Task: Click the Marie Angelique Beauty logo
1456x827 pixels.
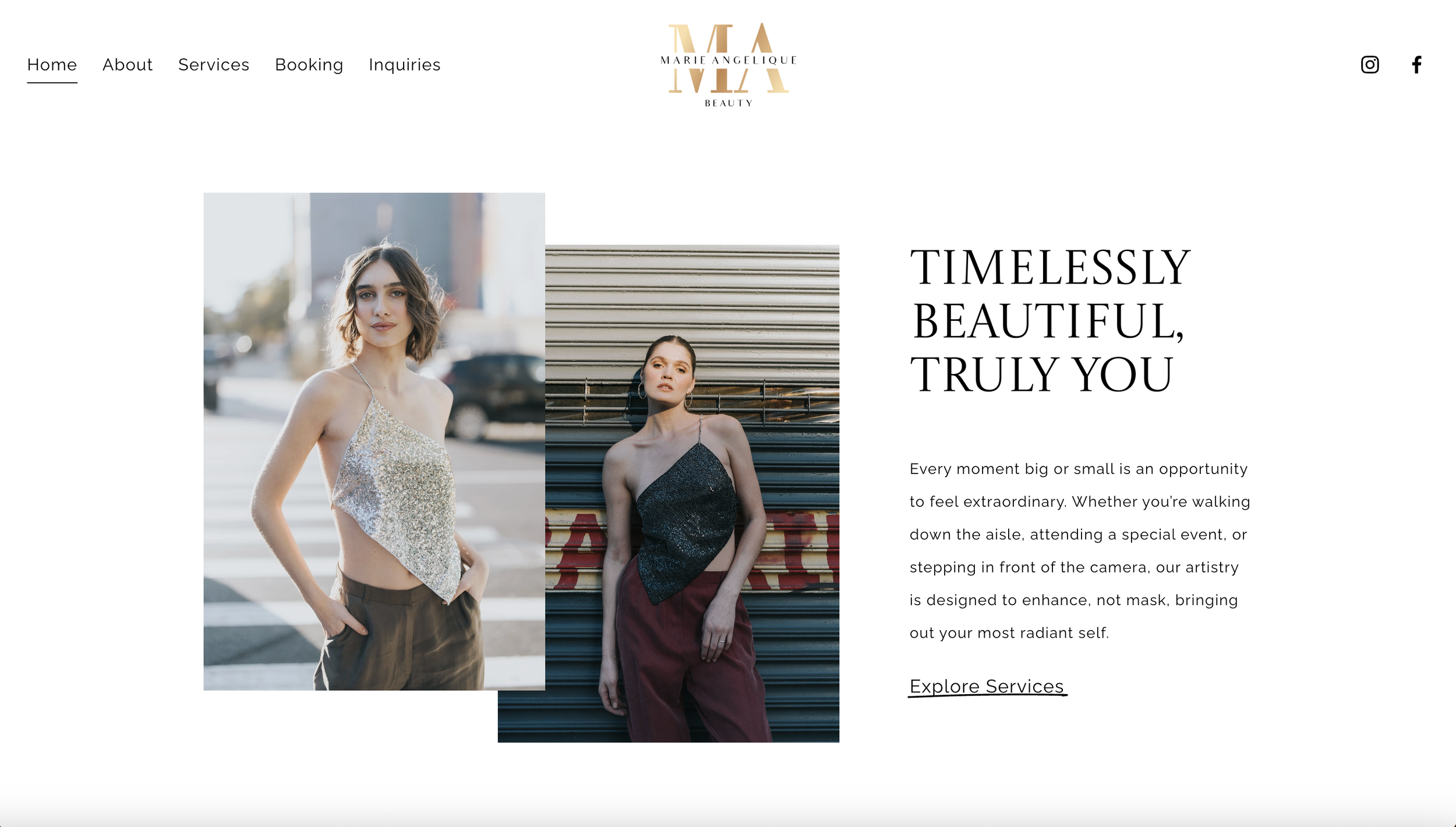Action: point(728,65)
